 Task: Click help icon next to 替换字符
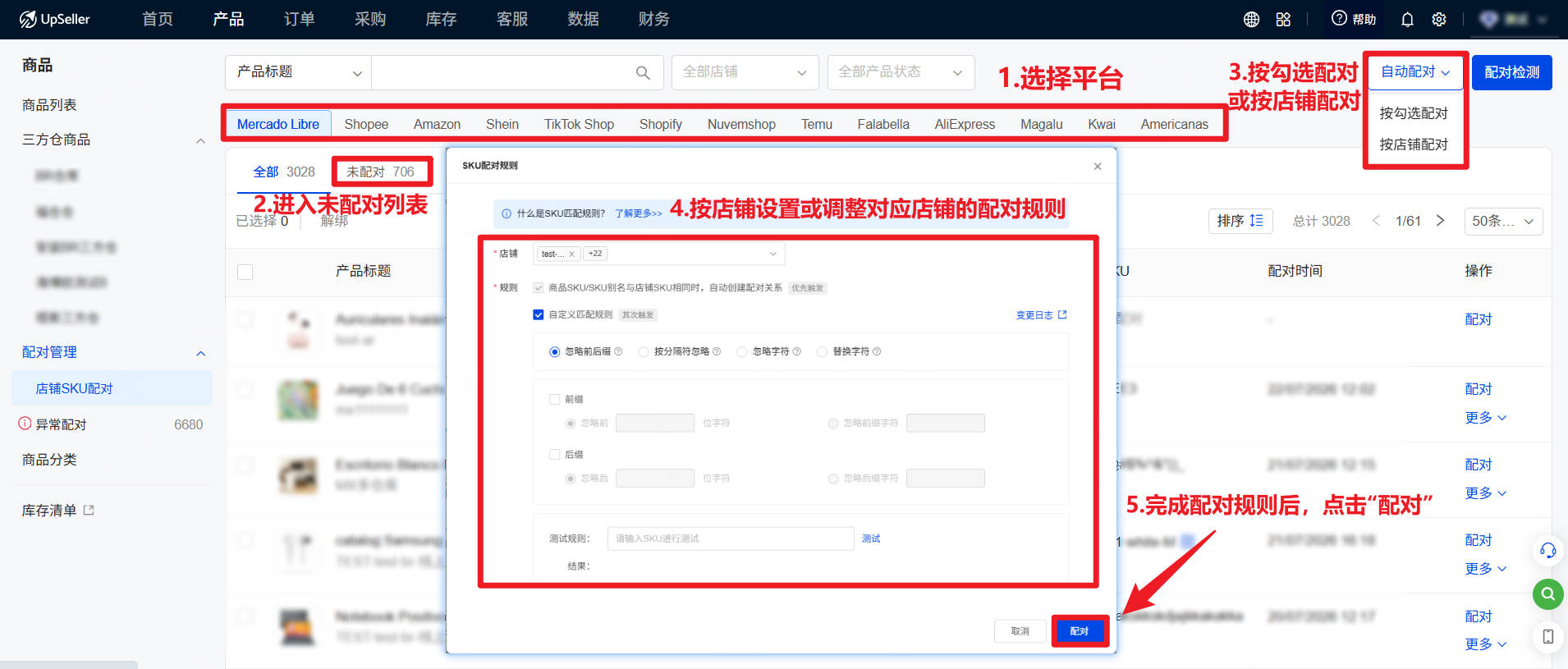point(877,351)
